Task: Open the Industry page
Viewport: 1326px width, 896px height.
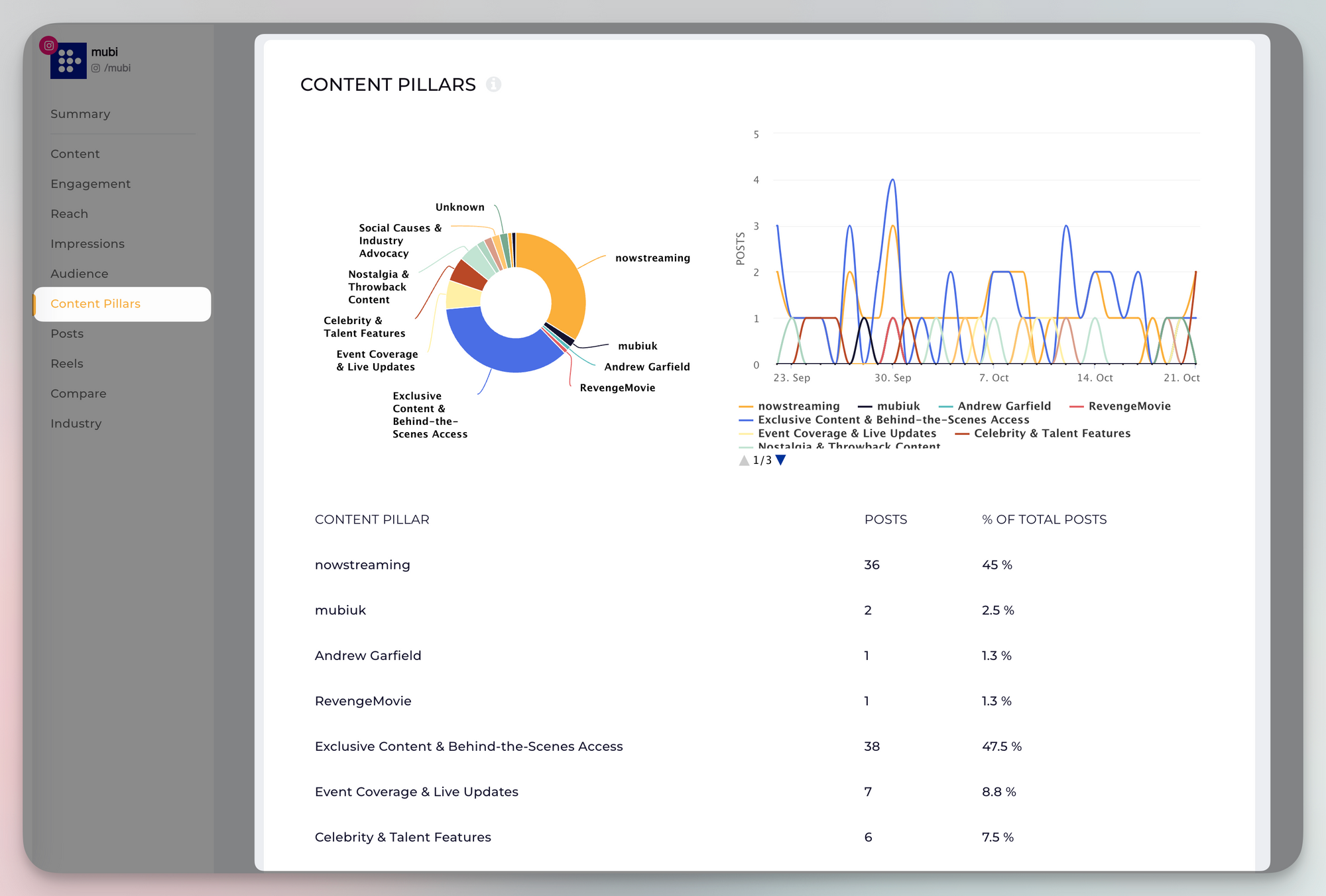Action: 76,423
